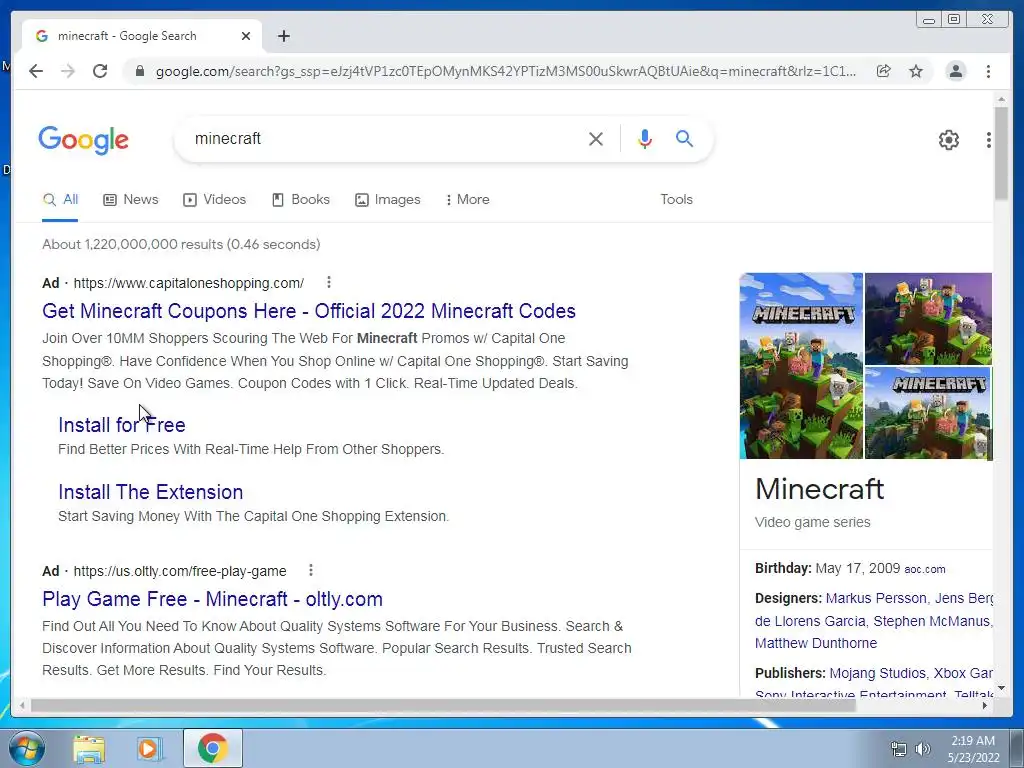Click the blue magnifier search button

coord(684,138)
